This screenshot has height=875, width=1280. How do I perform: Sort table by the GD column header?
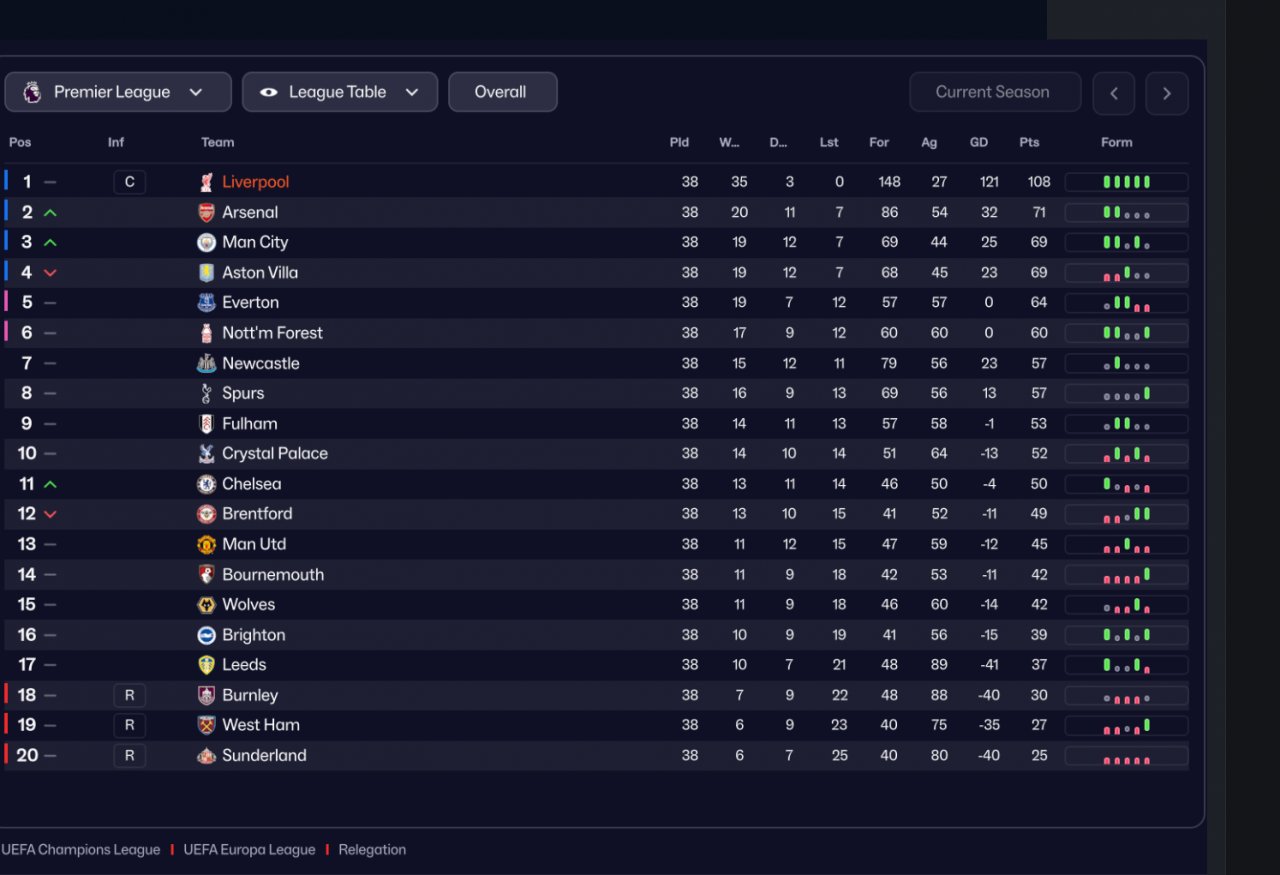979,142
